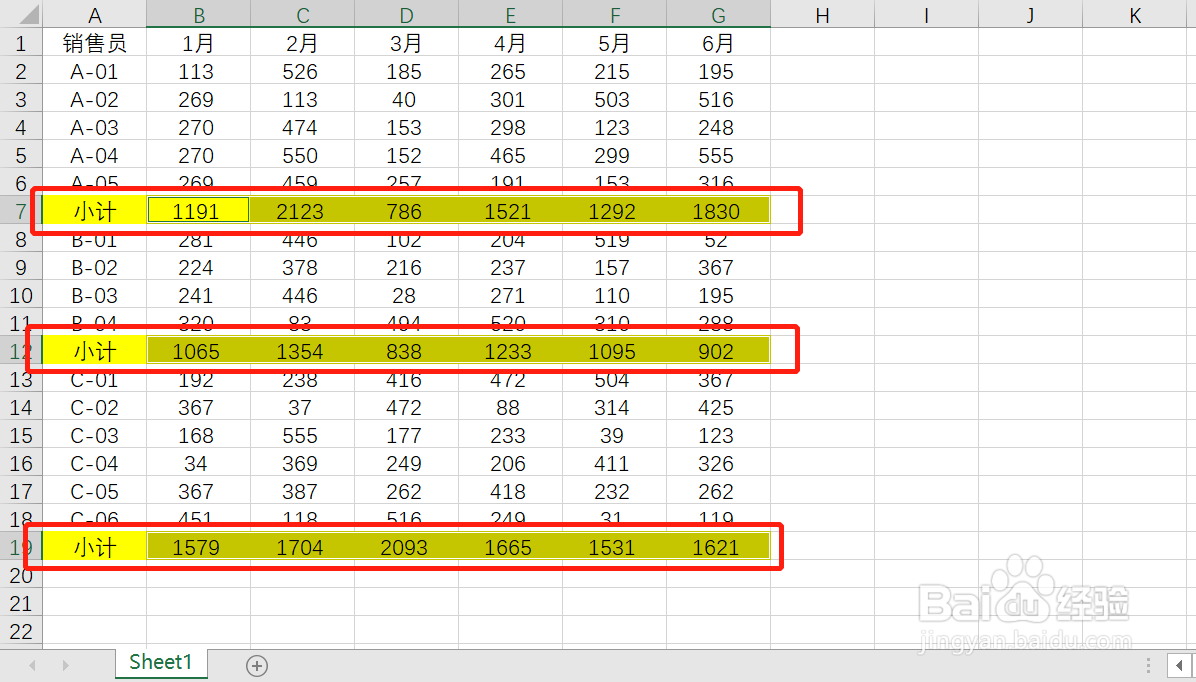Click the horizontal scrollbar left arrow
Viewport: 1196px width, 682px height.
1179,665
